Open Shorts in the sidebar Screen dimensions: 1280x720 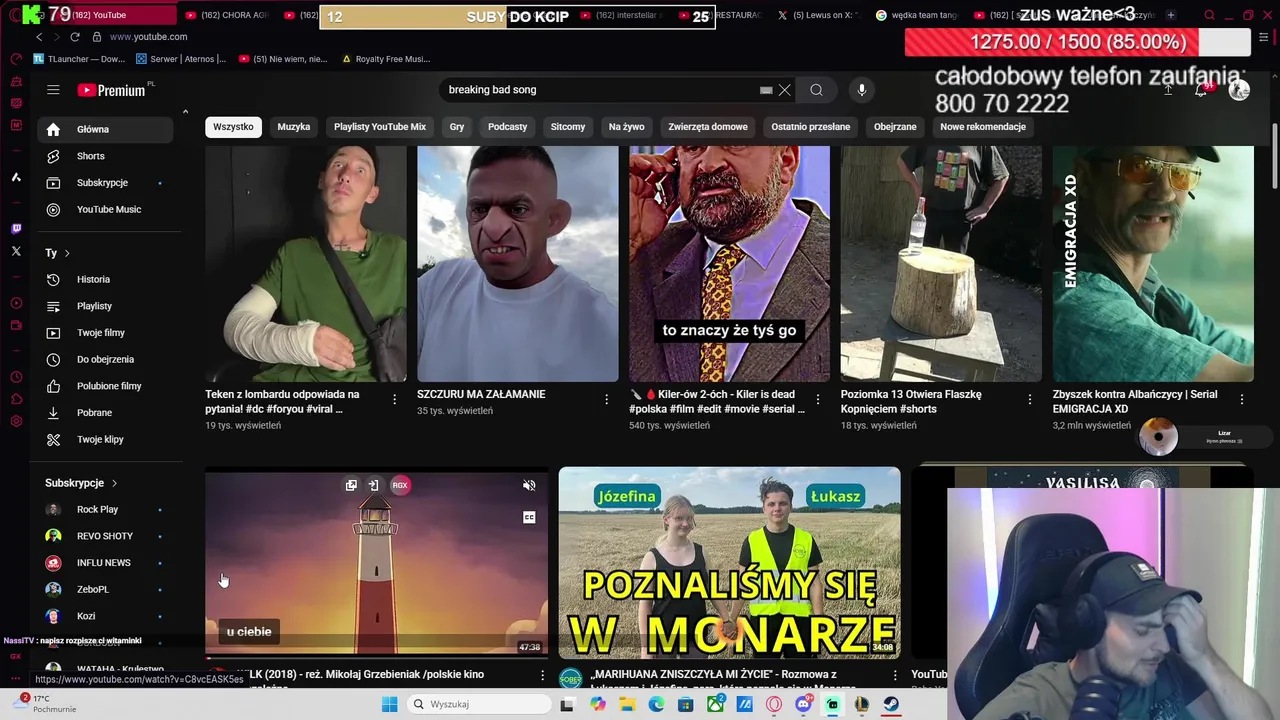pyautogui.click(x=105, y=156)
